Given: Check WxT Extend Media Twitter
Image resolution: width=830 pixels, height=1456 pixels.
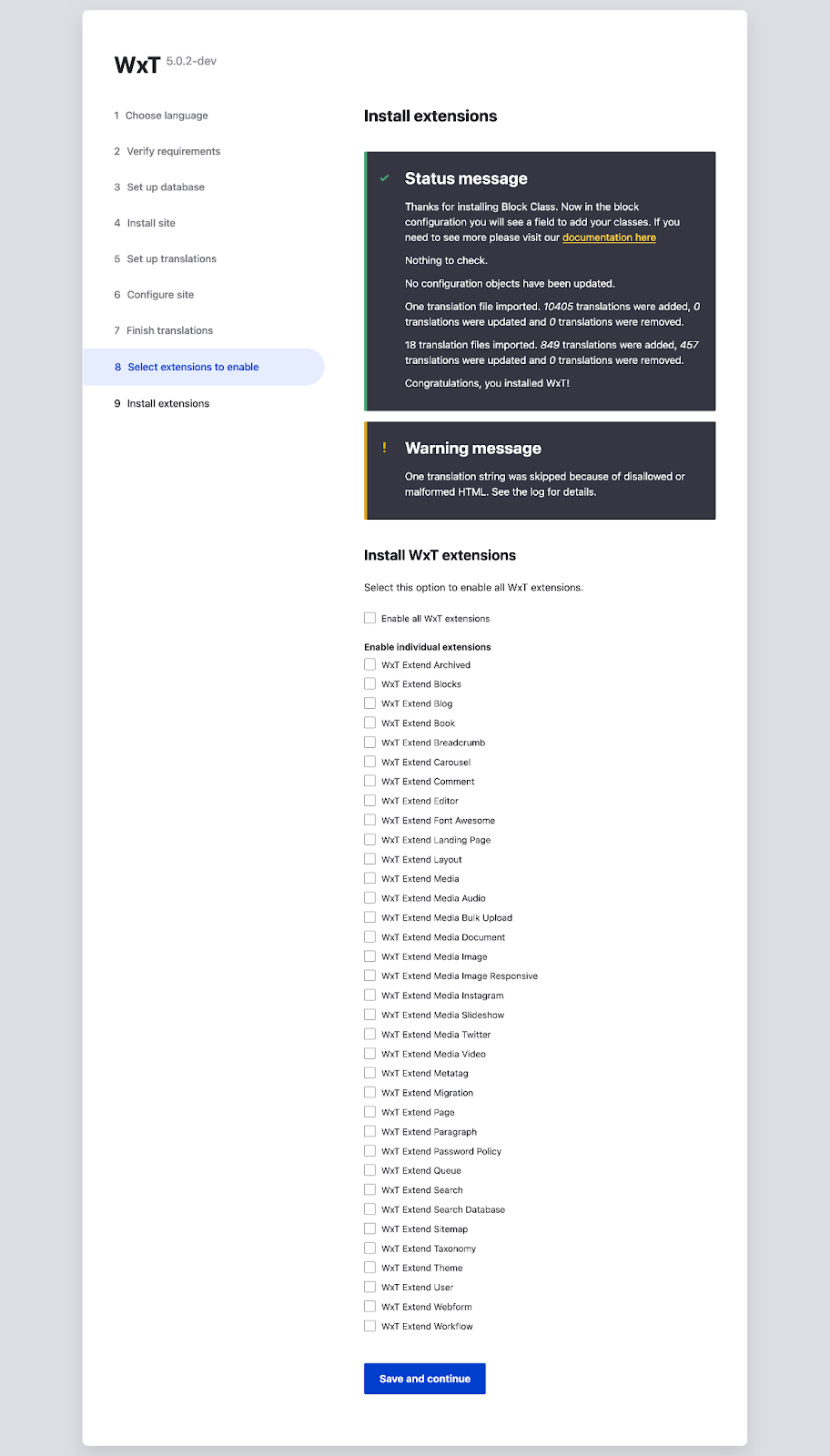Looking at the screenshot, I should point(370,1034).
